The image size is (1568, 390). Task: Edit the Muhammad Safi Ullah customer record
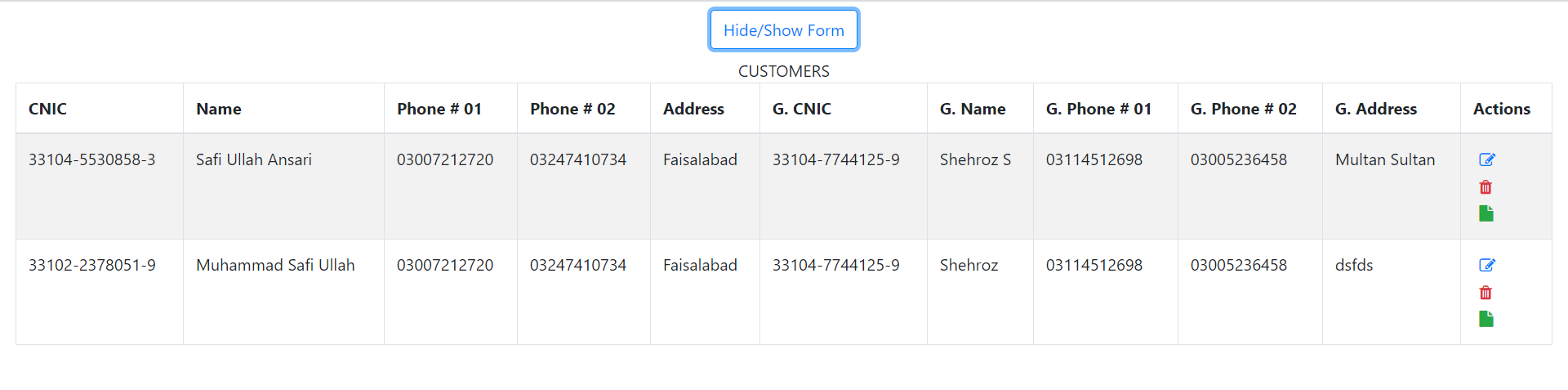click(x=1486, y=265)
